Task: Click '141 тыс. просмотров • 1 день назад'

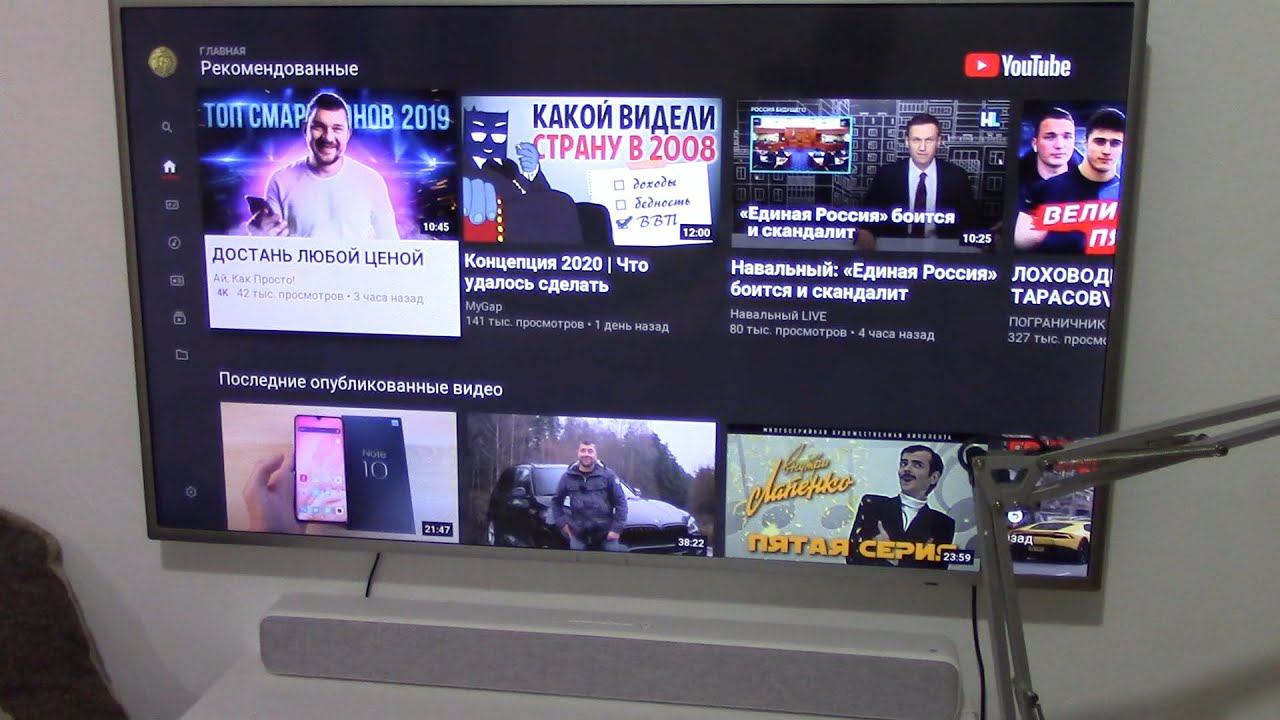Action: click(567, 324)
